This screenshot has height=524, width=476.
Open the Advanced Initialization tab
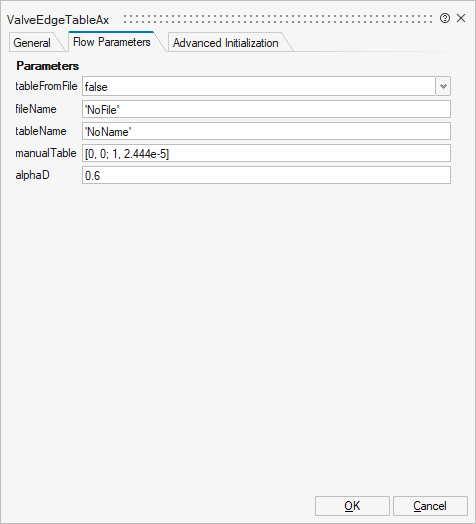click(226, 43)
